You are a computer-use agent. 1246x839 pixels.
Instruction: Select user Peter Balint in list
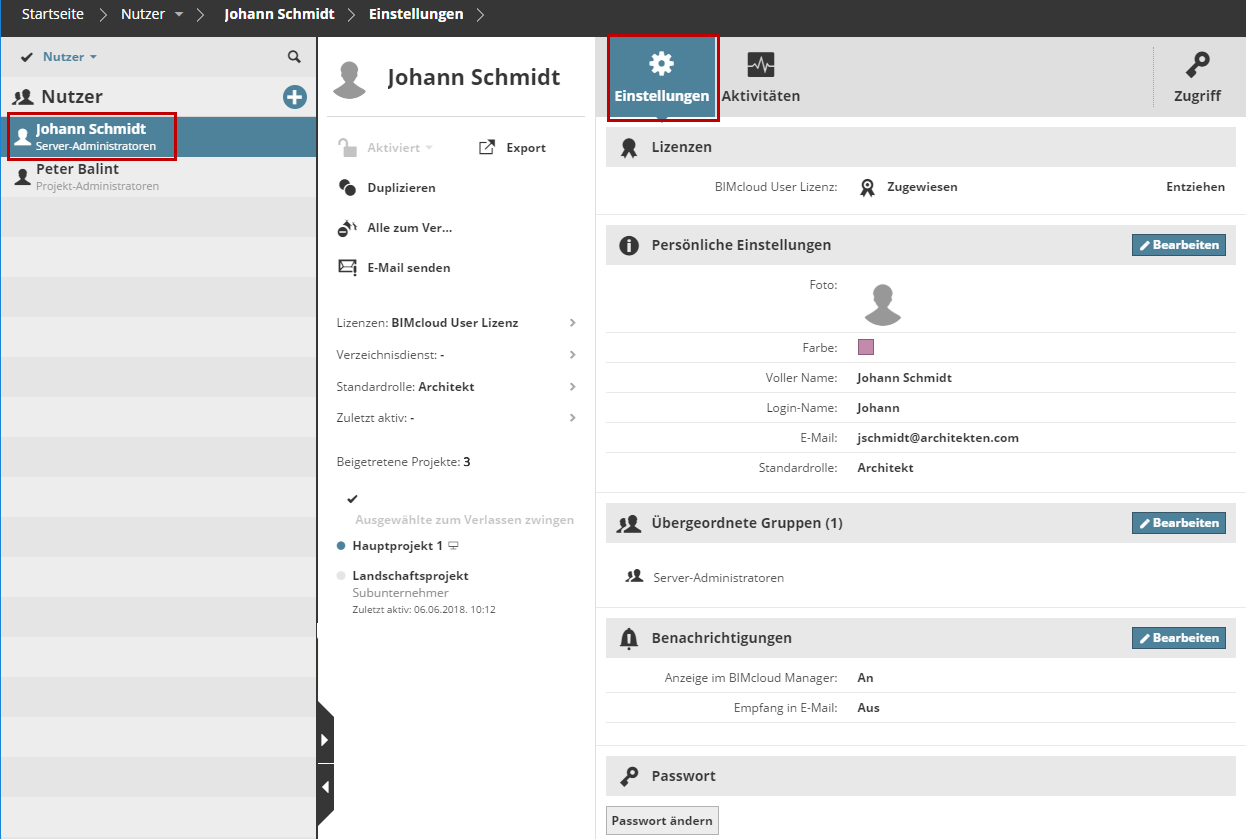77,176
